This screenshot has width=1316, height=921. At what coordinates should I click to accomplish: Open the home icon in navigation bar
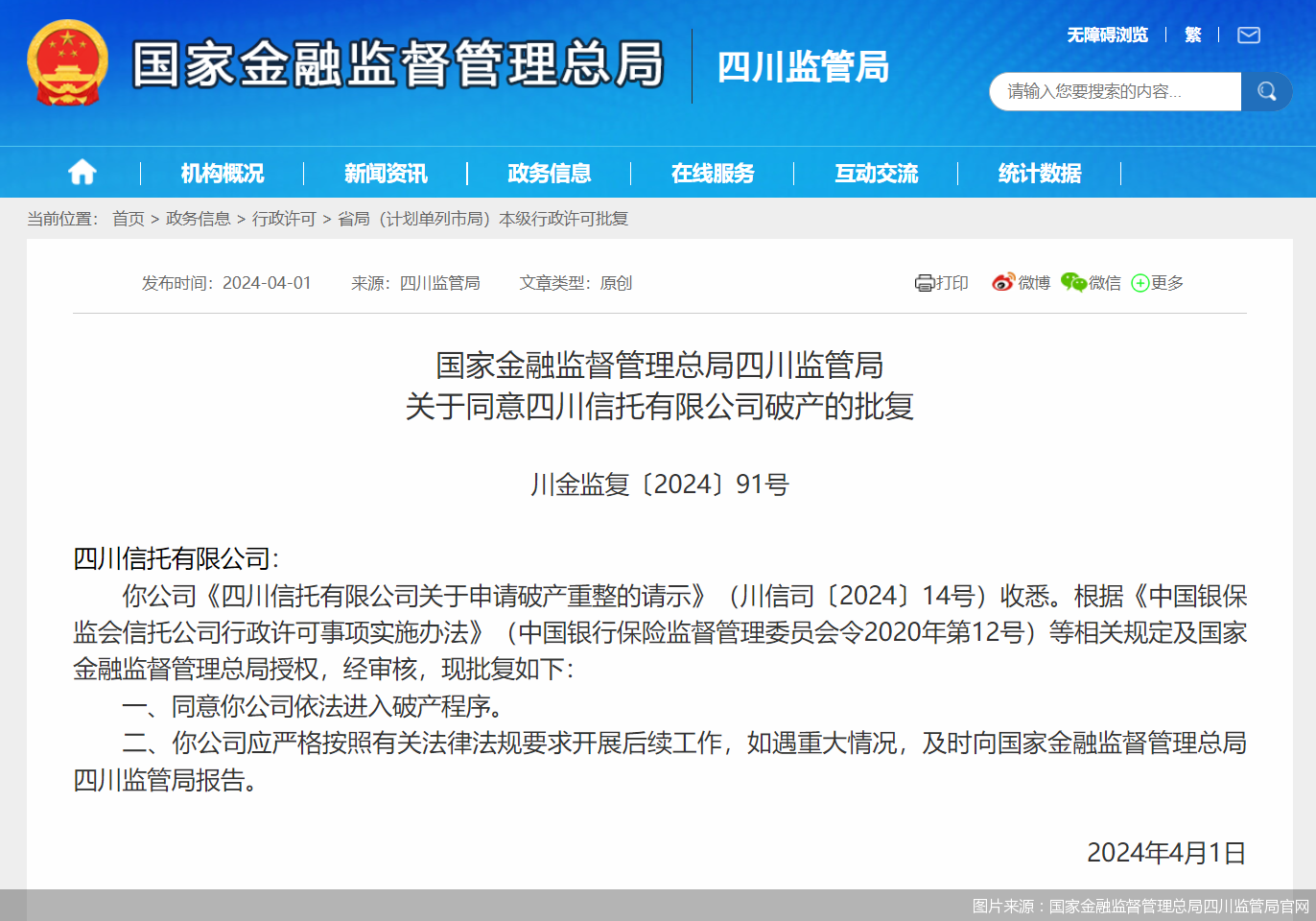pos(82,173)
